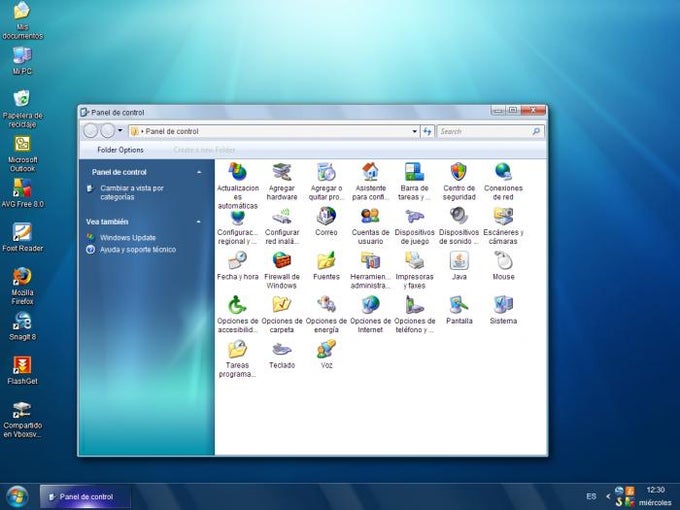This screenshot has height=510, width=680.
Task: Open Opciones de energía icon
Action: 326,305
